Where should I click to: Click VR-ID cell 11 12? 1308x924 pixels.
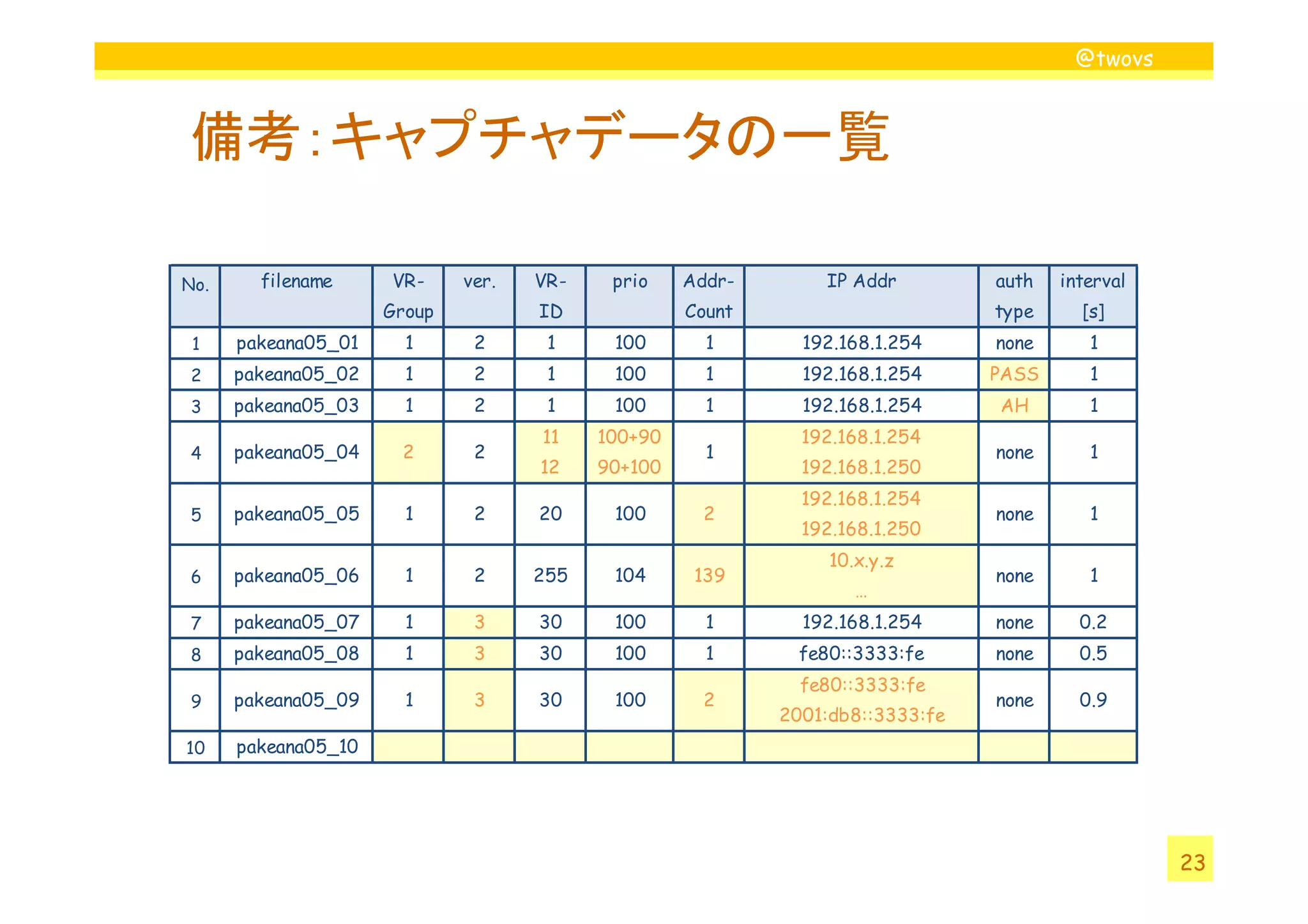tap(550, 452)
